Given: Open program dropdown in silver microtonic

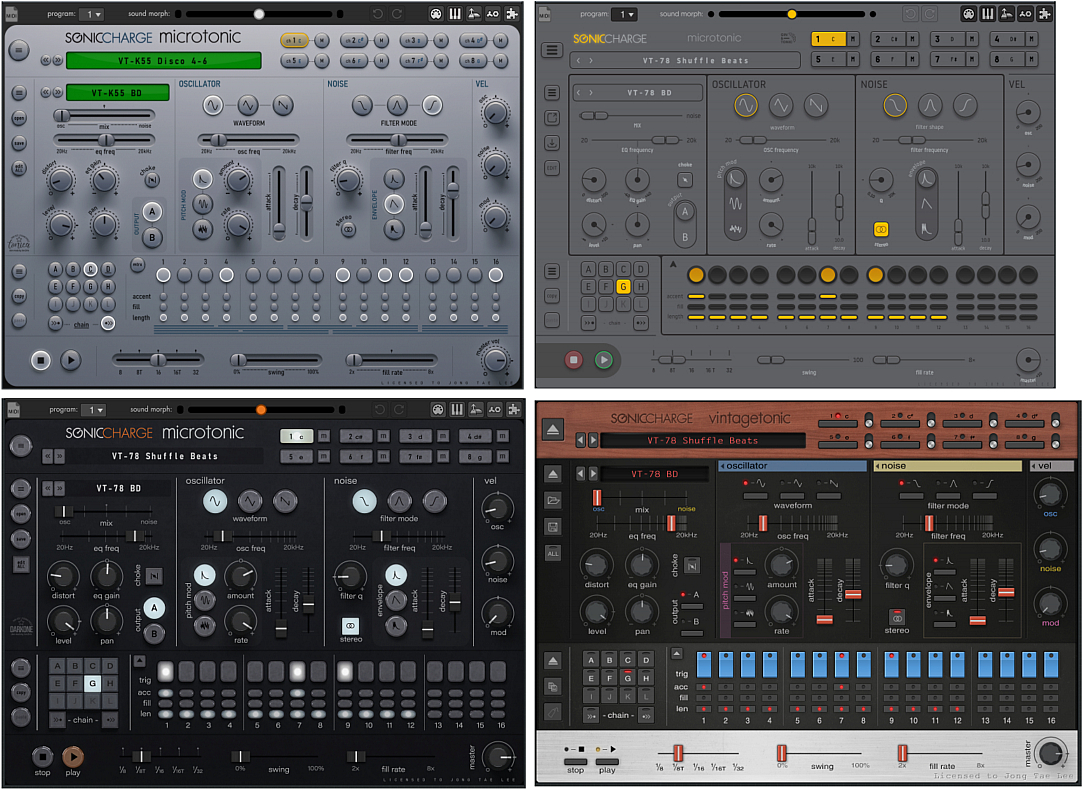Looking at the screenshot, I should (93, 14).
